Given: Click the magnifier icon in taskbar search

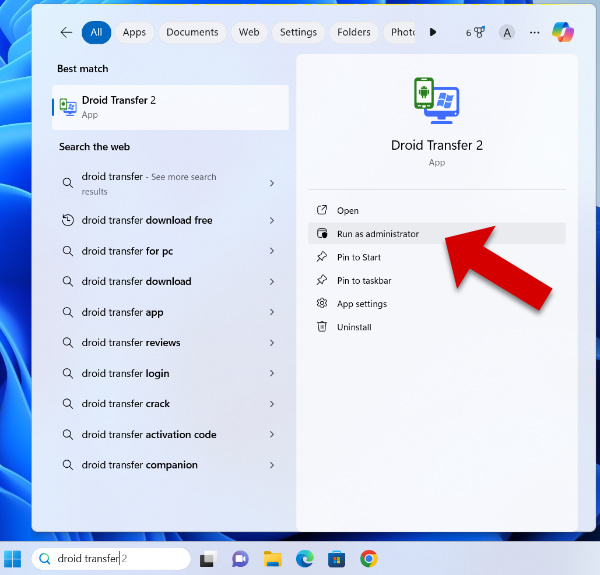Looking at the screenshot, I should [x=45, y=559].
